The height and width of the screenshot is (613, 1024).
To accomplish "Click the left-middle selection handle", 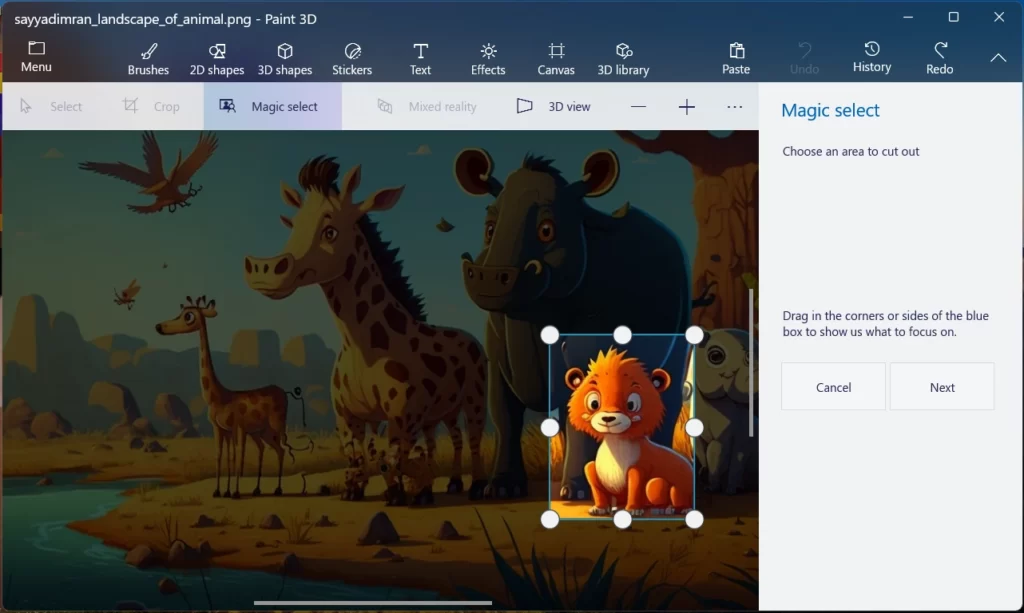I will (x=550, y=428).
